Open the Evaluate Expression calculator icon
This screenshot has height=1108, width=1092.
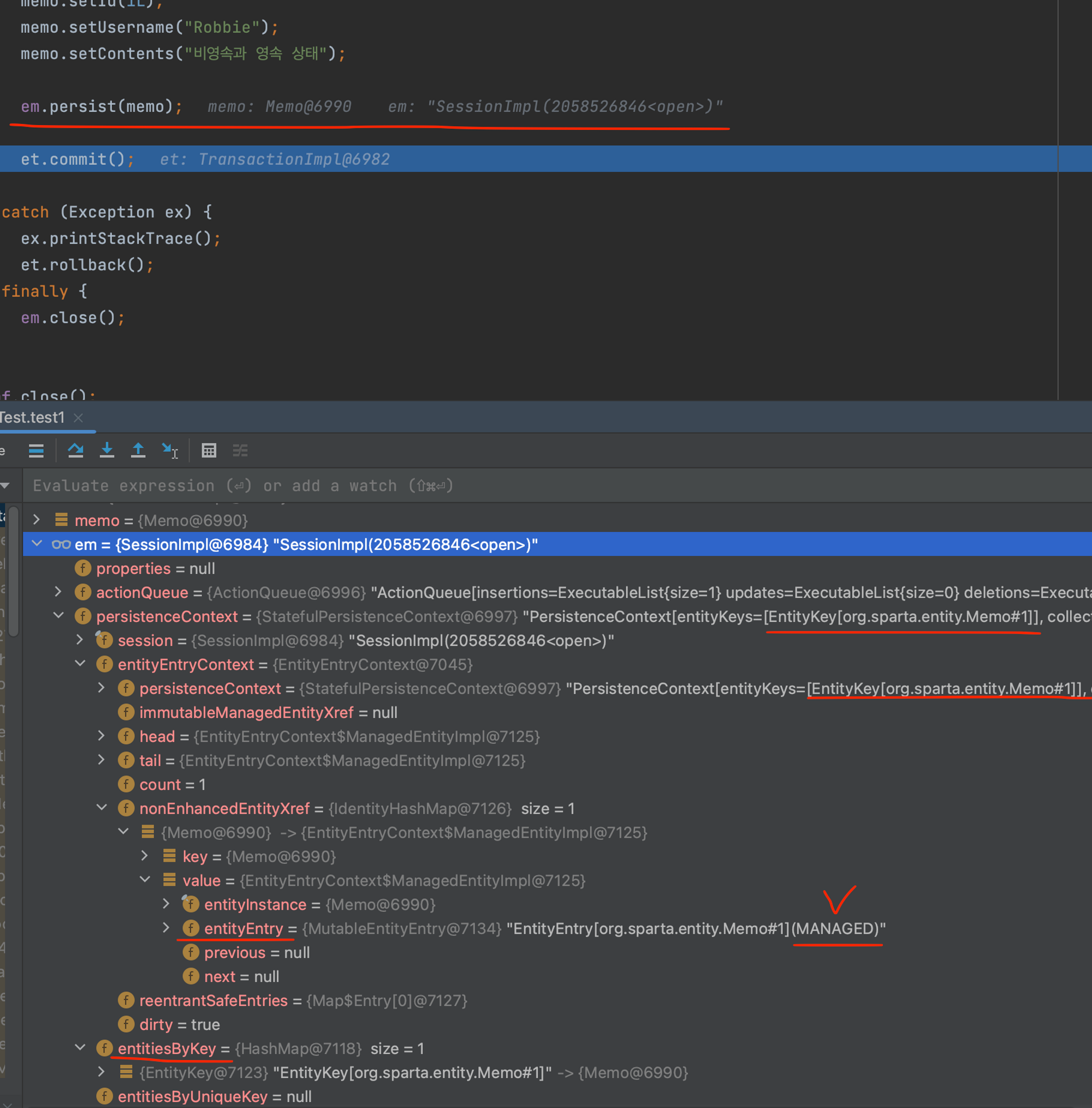pos(209,450)
